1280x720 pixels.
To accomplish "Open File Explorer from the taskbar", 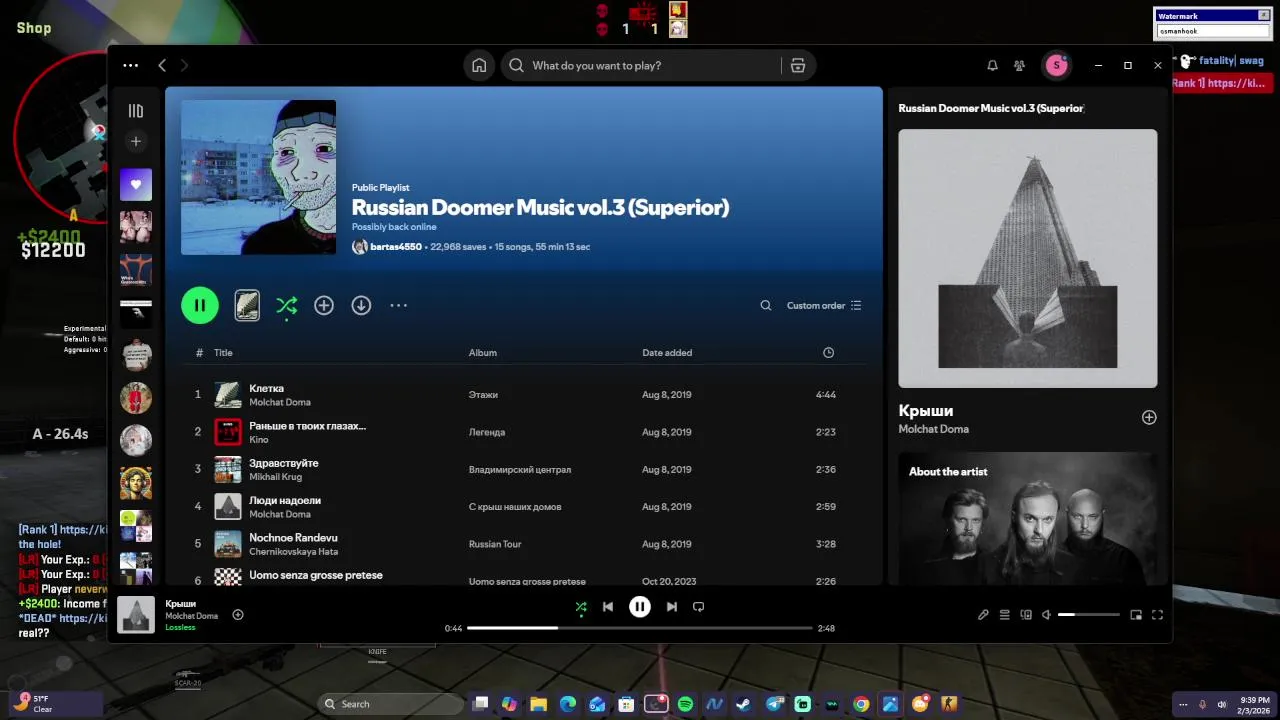I will [x=538, y=704].
